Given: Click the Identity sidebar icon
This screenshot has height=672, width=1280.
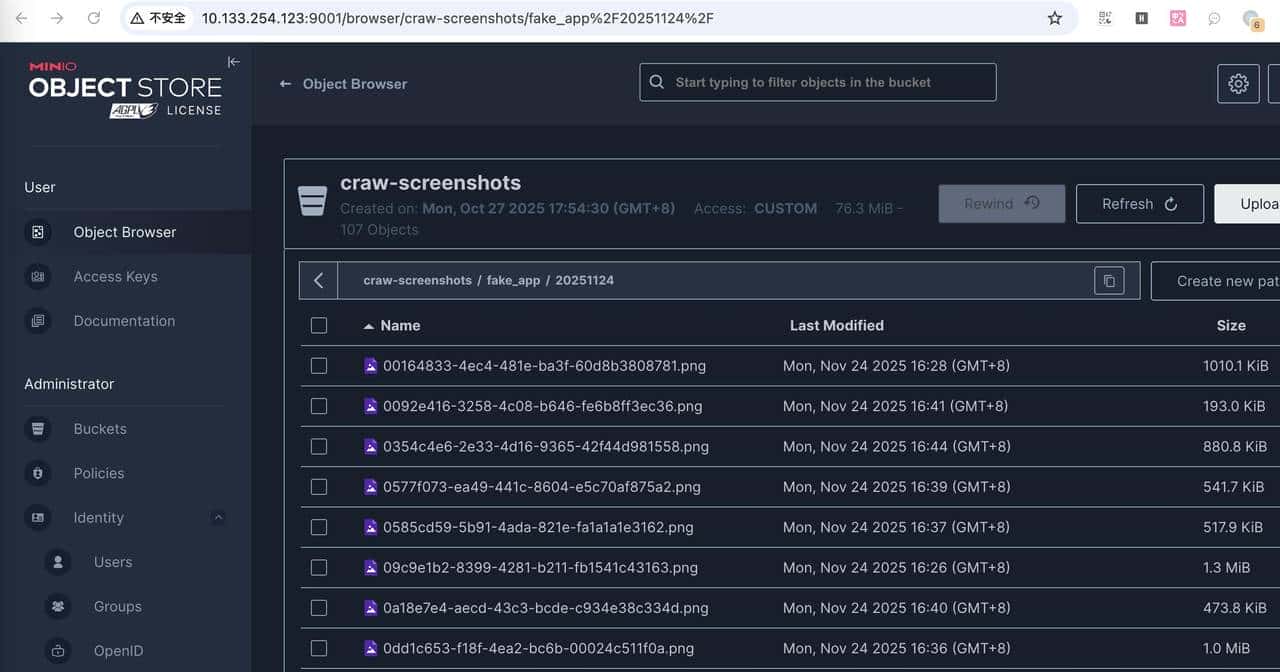Looking at the screenshot, I should 38,518.
